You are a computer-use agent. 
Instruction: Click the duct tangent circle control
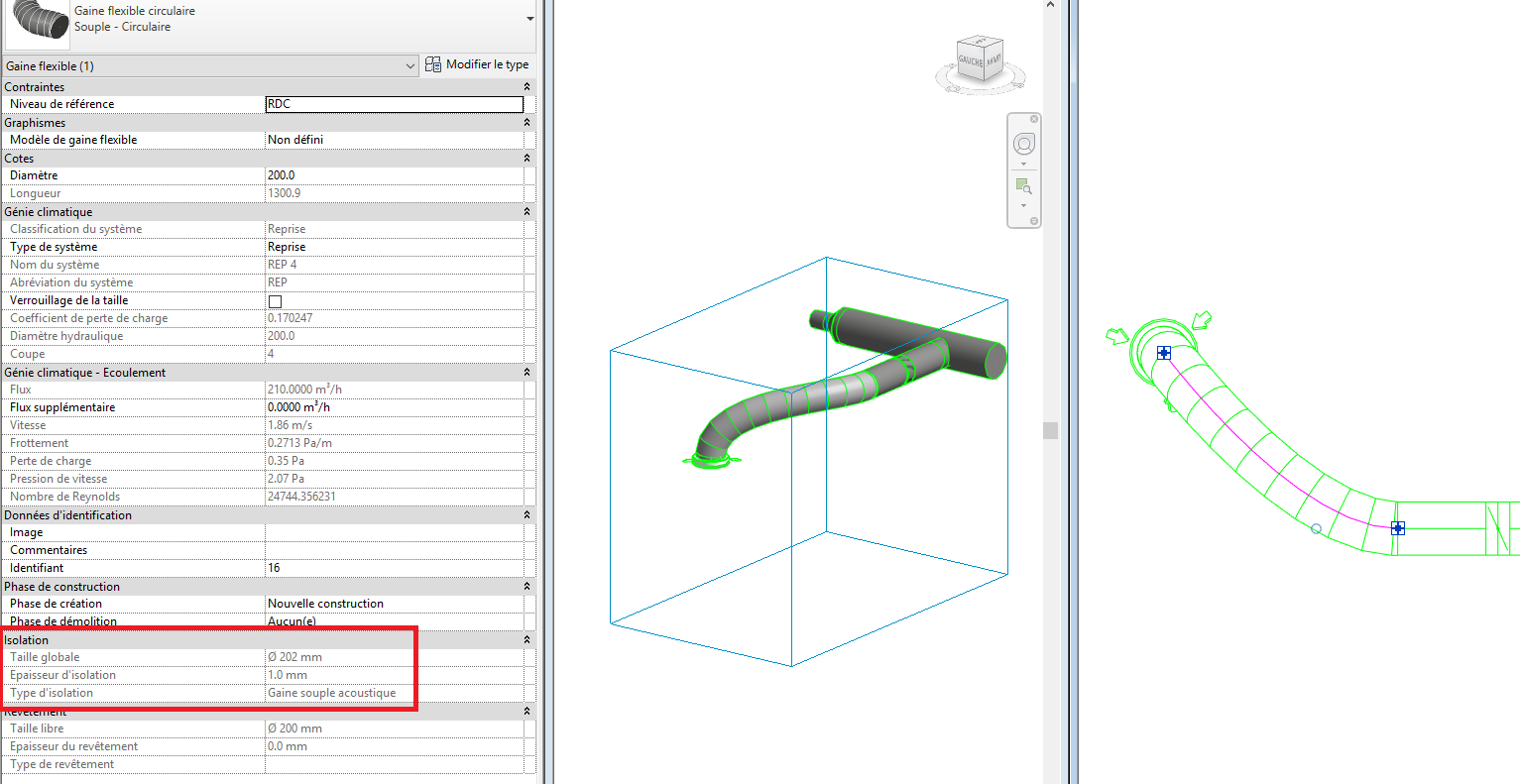(x=1316, y=528)
